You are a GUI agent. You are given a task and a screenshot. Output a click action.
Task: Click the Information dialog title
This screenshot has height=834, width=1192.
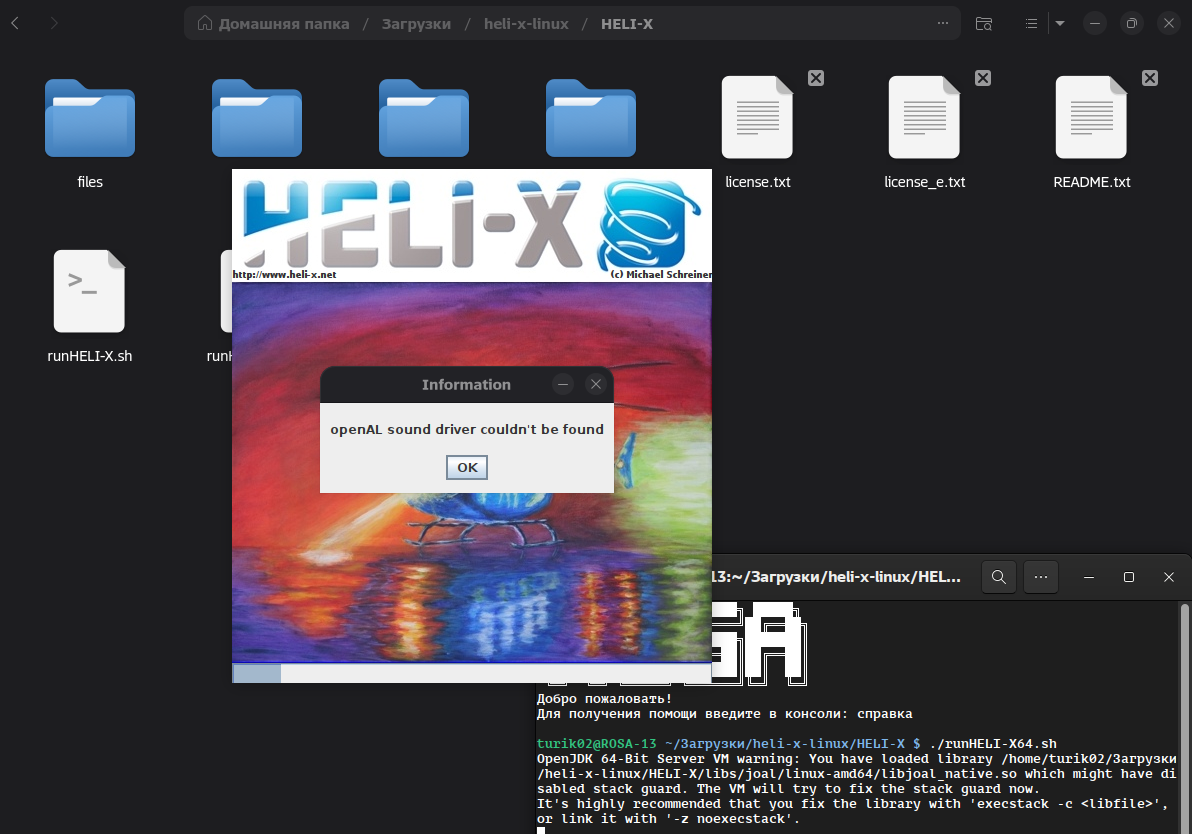(x=466, y=385)
